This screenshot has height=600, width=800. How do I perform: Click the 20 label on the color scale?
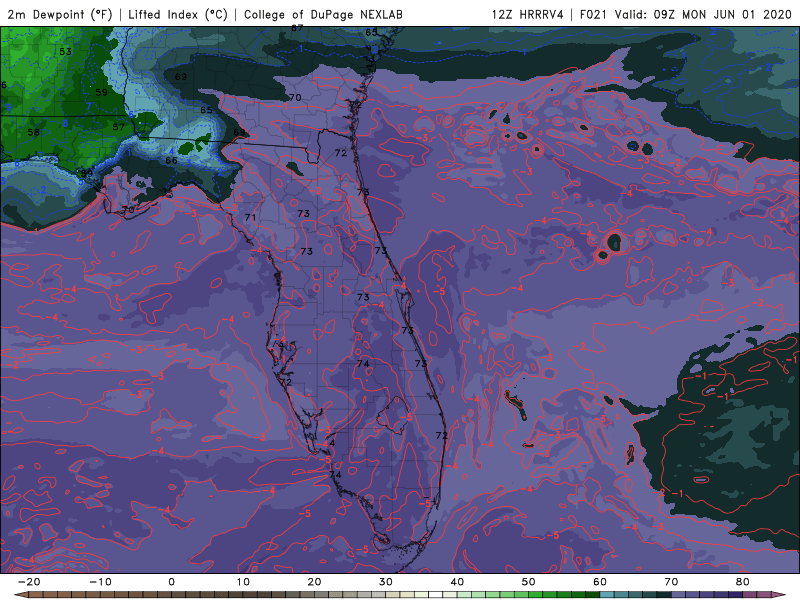(314, 582)
